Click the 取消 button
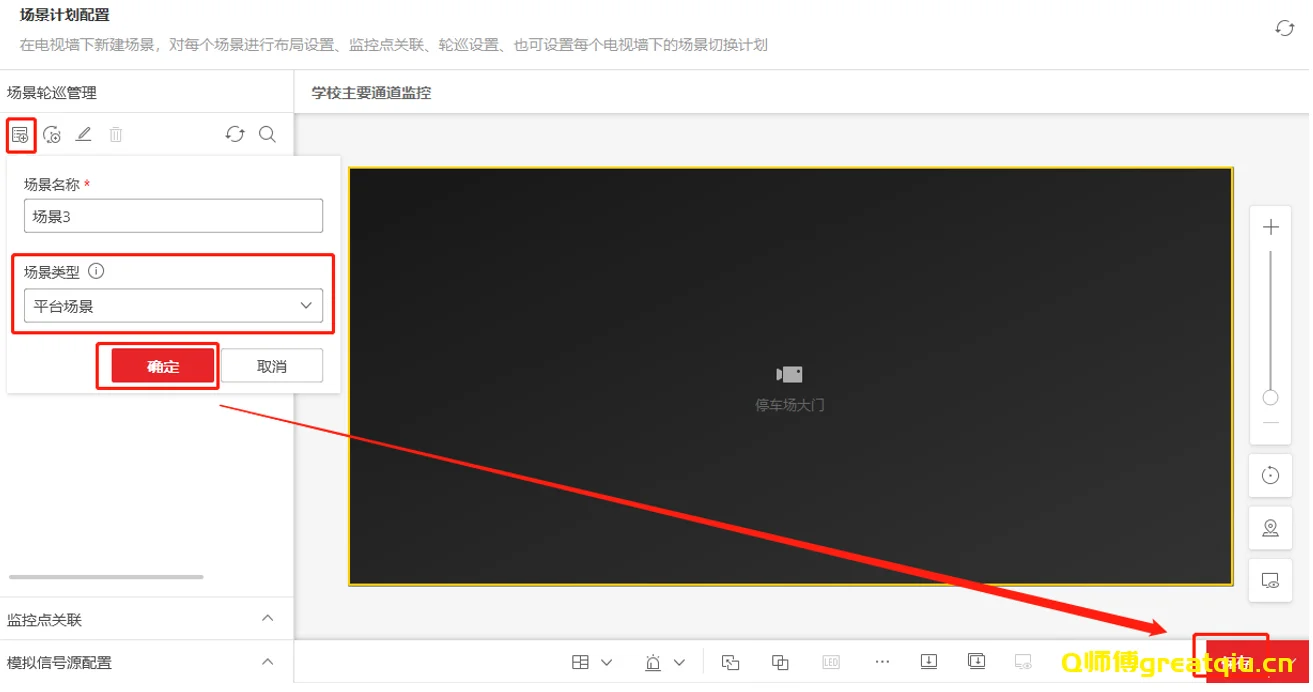The width and height of the screenshot is (1313, 692). coord(272,366)
